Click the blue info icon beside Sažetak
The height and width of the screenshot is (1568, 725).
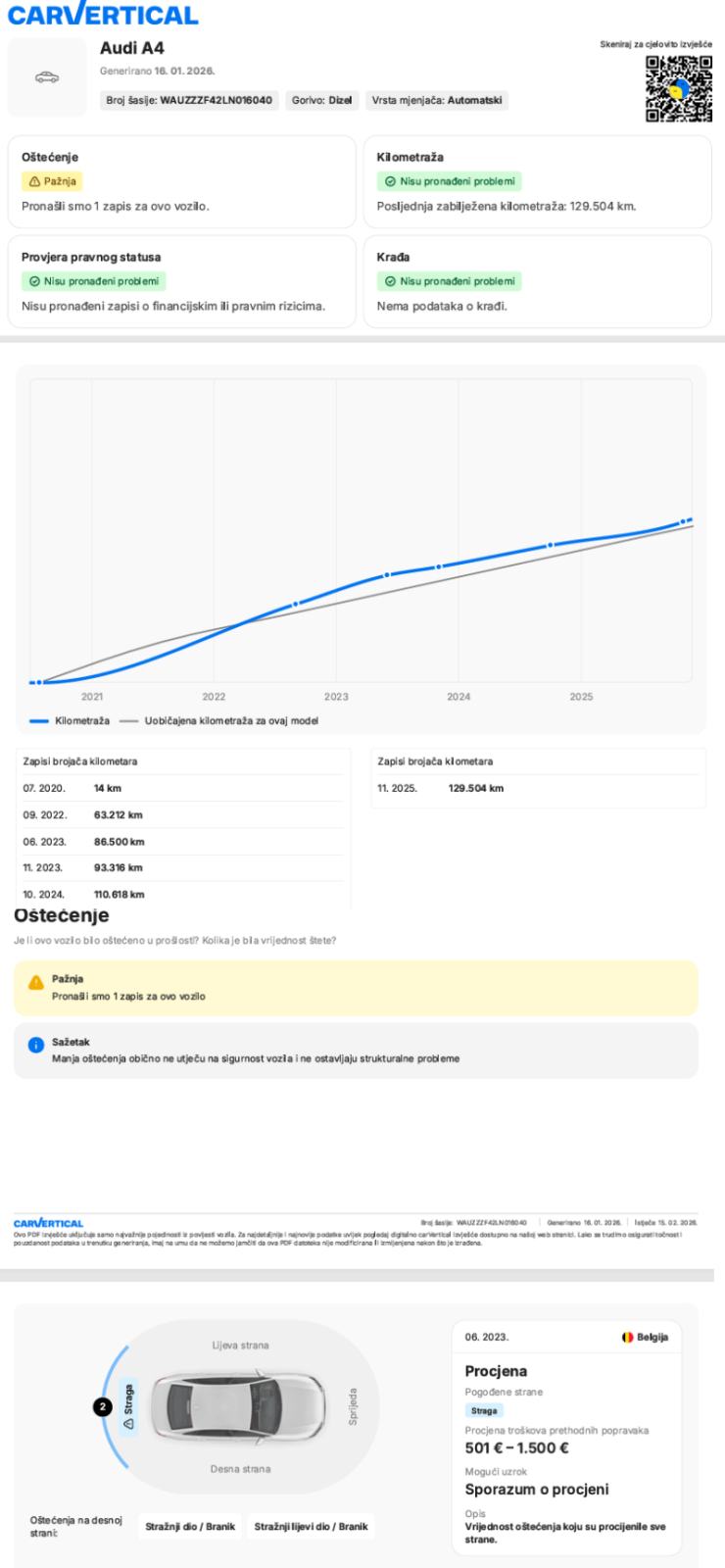35,1046
